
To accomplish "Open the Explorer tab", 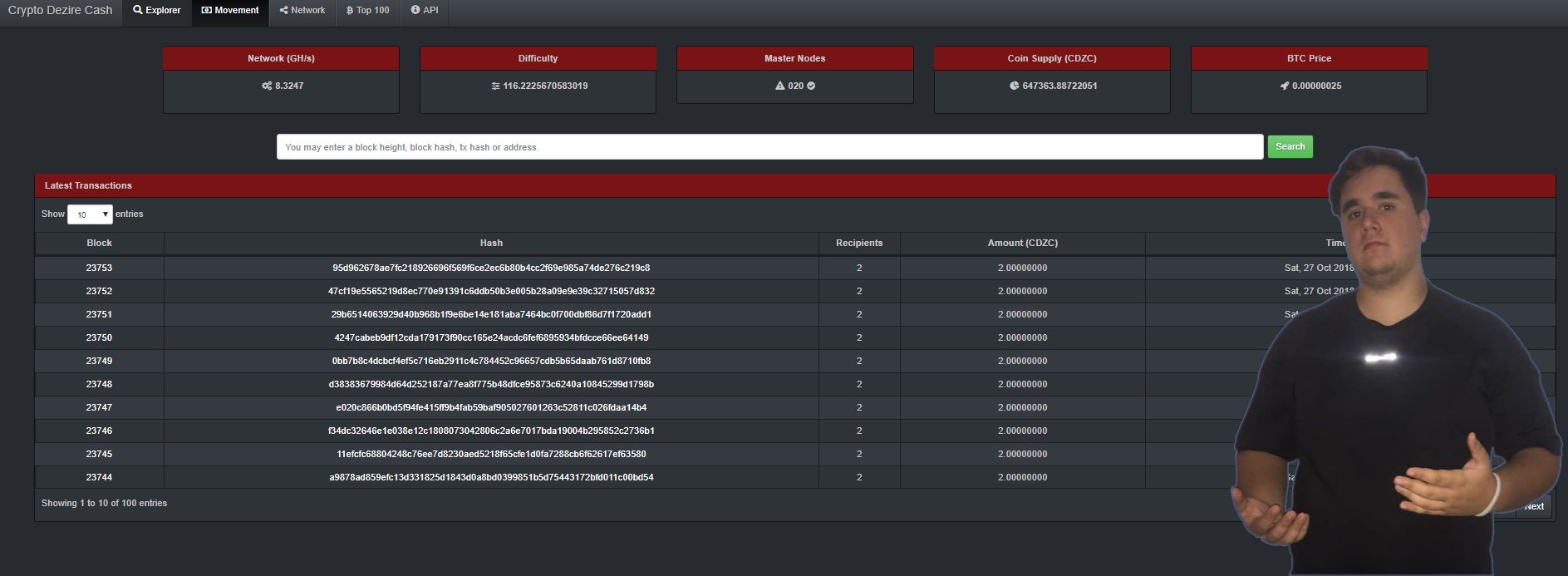I will point(157,11).
